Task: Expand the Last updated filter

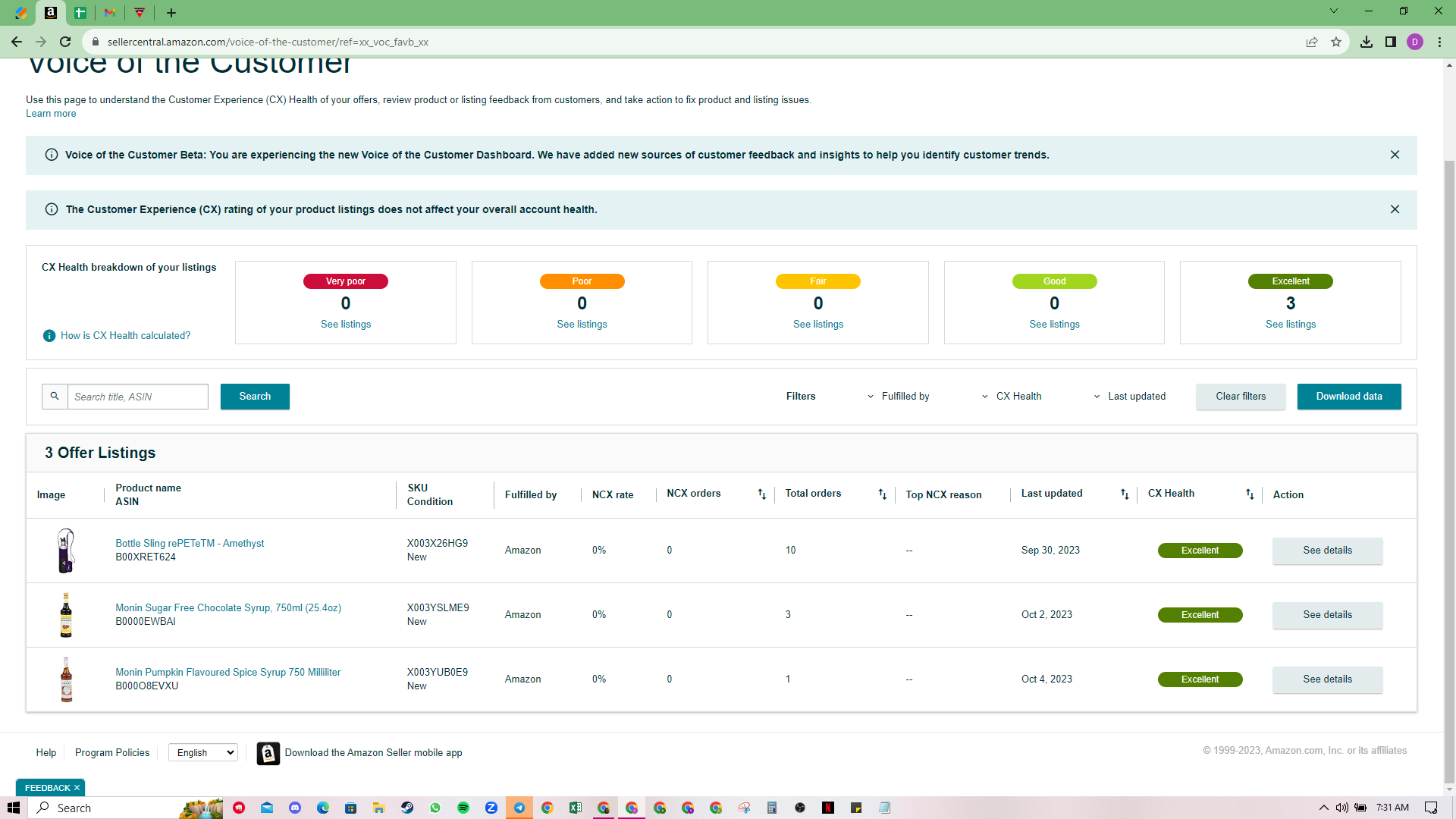Action: pyautogui.click(x=1130, y=397)
